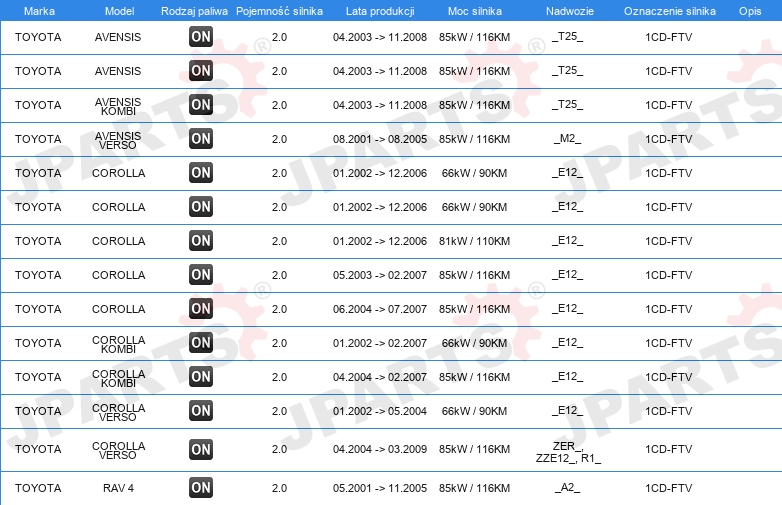This screenshot has width=782, height=505.
Task: Click the 04.2004 -> 02.2007 production years cell
Action: click(x=380, y=377)
